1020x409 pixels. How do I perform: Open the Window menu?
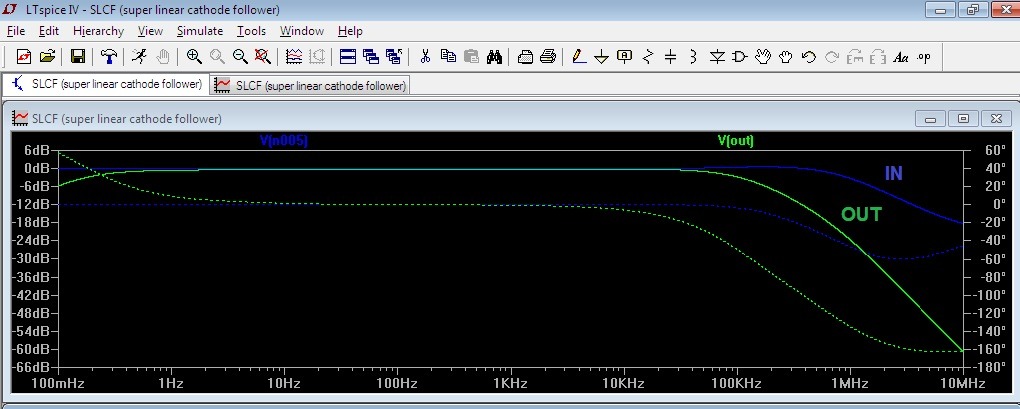click(302, 31)
